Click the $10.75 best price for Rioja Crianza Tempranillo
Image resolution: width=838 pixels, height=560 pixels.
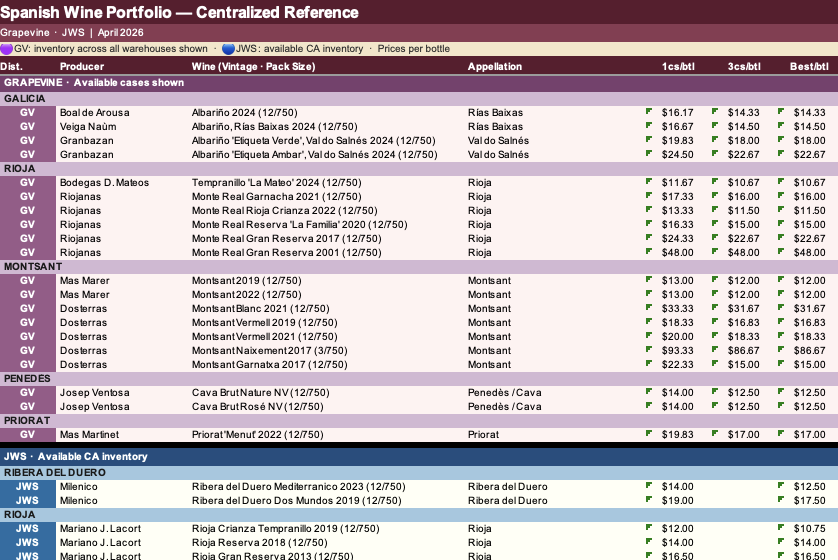[x=809, y=528]
